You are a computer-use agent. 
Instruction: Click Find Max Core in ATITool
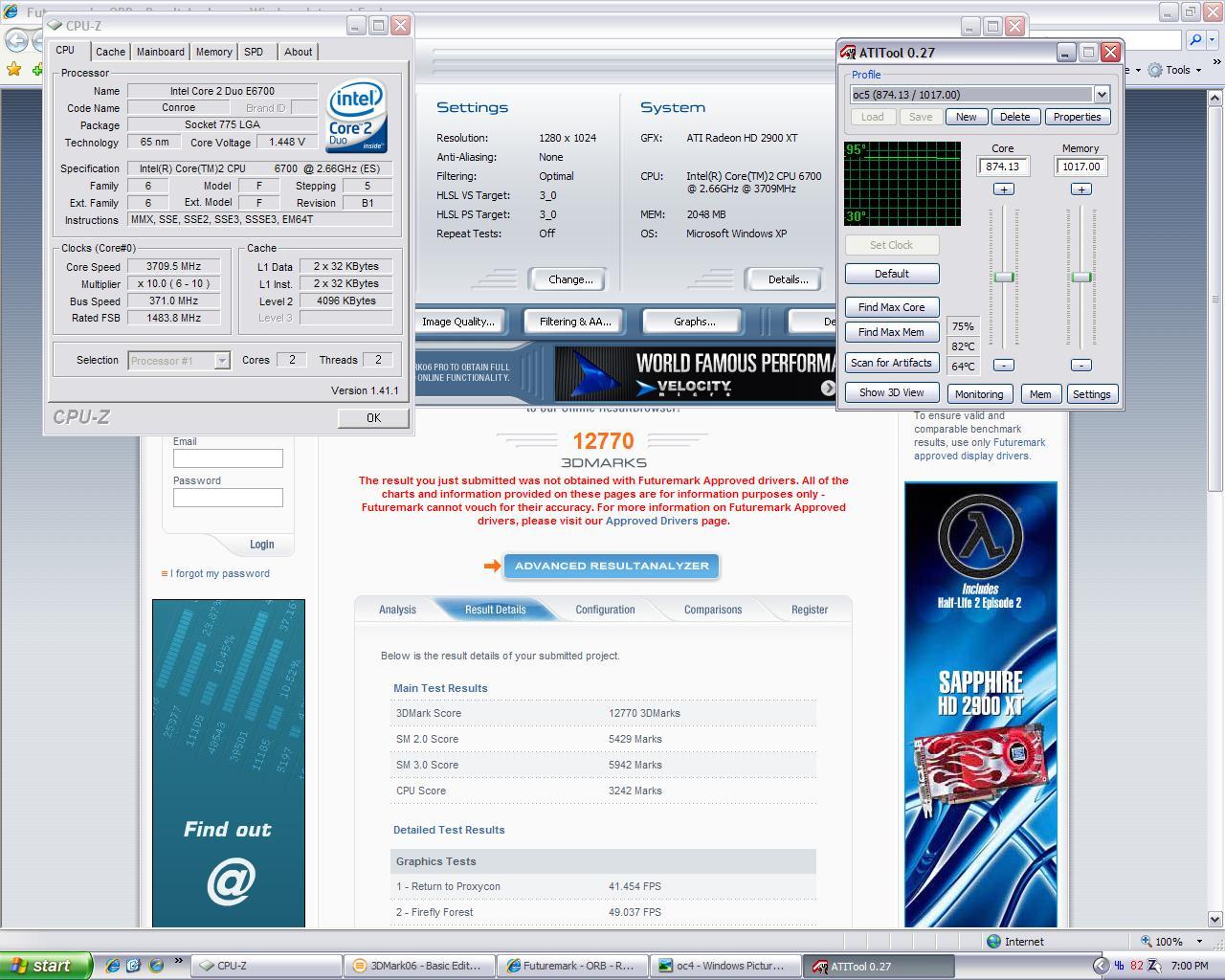(892, 307)
